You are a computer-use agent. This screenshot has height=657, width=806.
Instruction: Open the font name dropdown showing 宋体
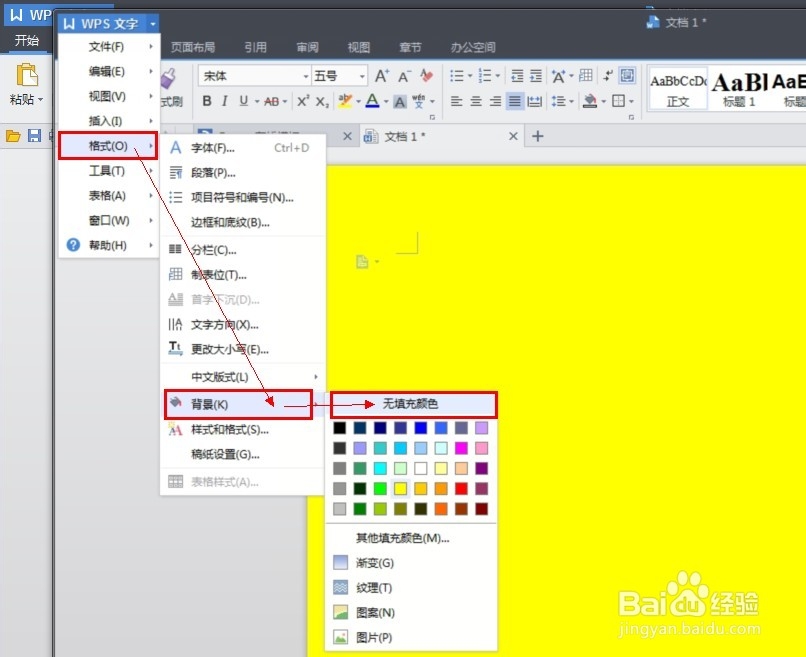[x=305, y=75]
